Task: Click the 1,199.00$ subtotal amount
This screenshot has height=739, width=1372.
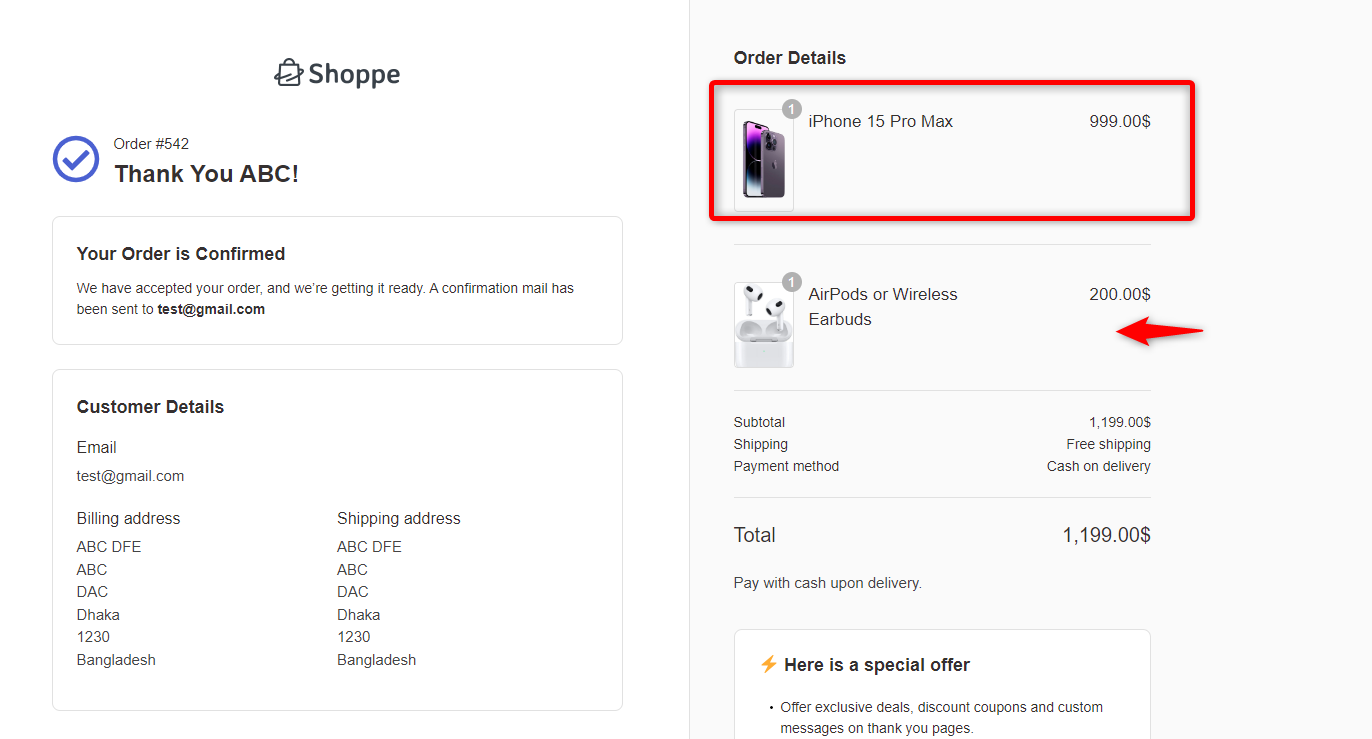Action: point(1120,422)
